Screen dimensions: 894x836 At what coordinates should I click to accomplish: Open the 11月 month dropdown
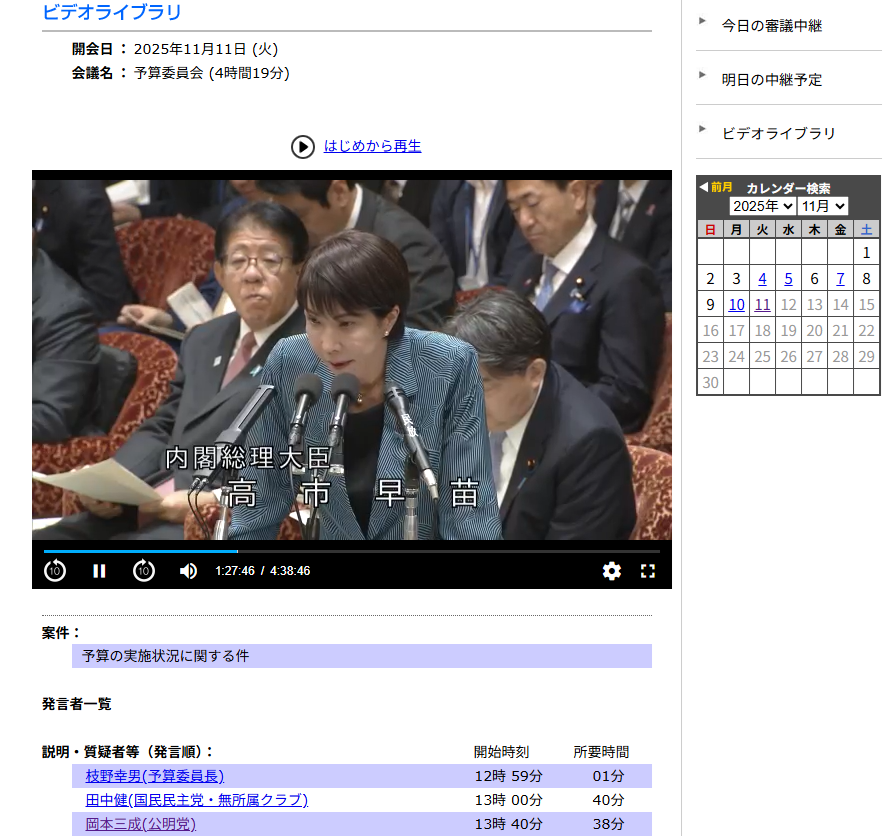(x=823, y=206)
